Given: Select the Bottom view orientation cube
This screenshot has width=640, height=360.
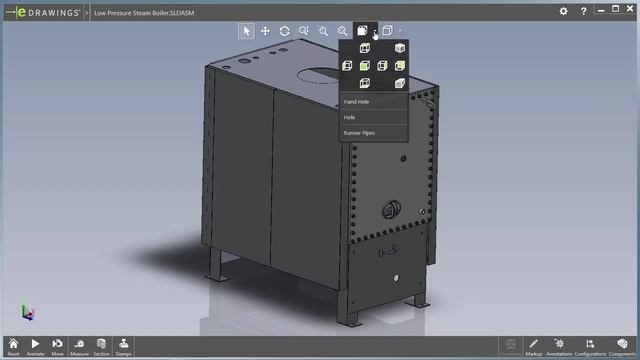Looking at the screenshot, I should point(364,83).
